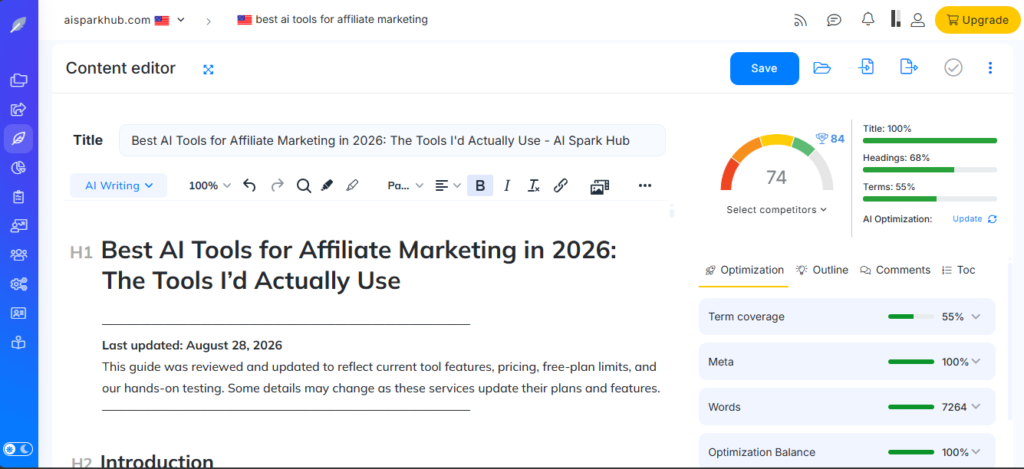Click the Terms: 55% progress bar
Viewport: 1024px width, 469px height.
[x=930, y=199]
